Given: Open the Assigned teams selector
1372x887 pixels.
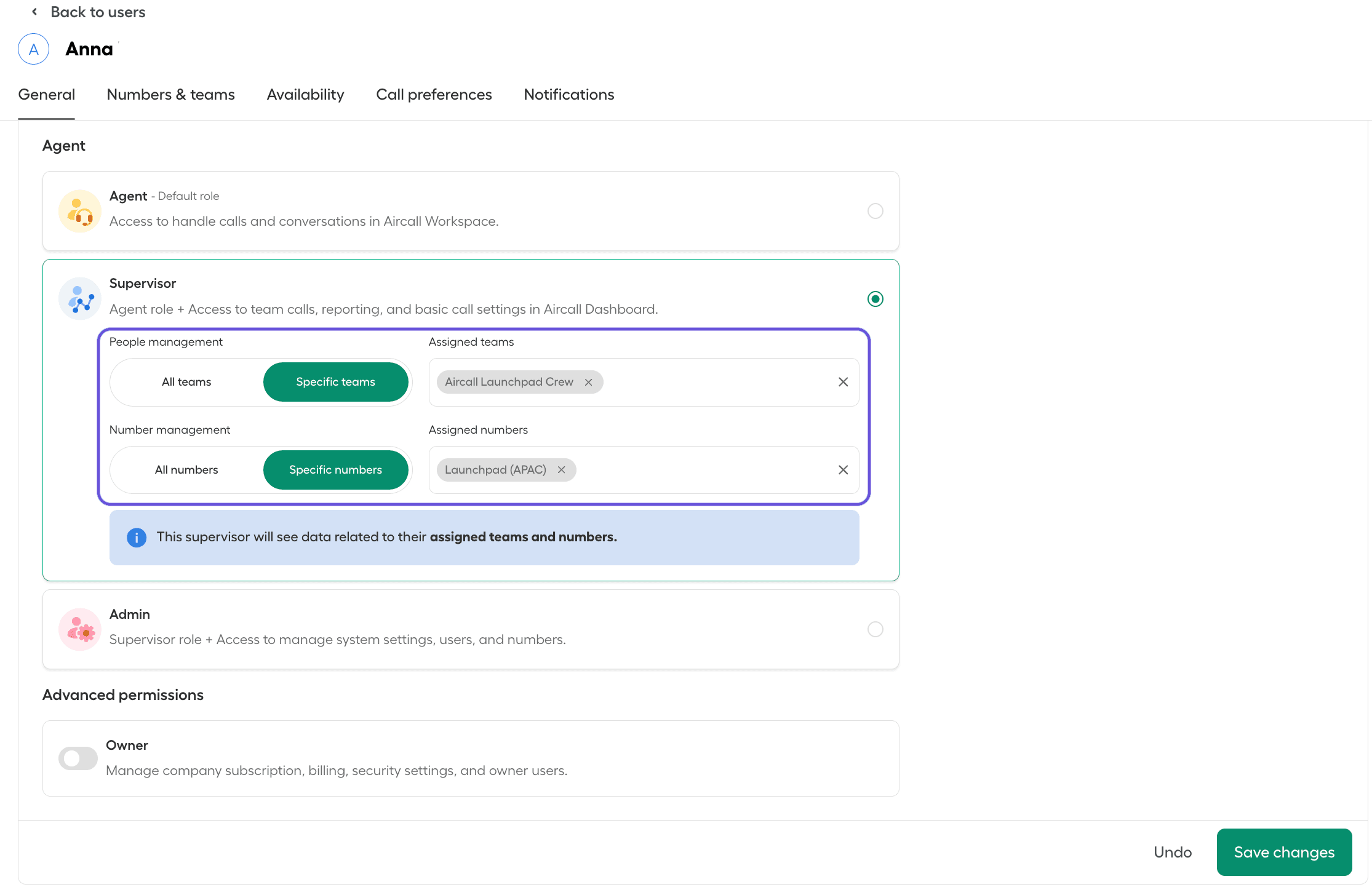Looking at the screenshot, I should [x=708, y=381].
